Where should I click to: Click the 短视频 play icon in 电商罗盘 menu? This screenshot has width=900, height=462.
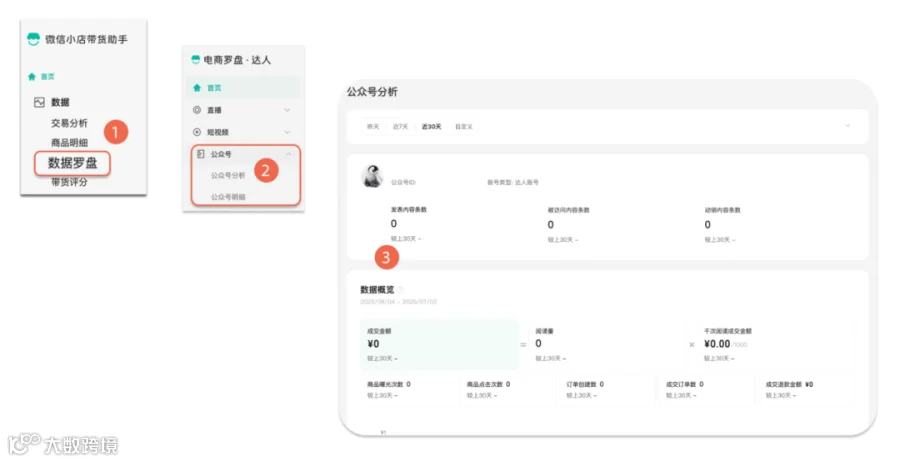(x=197, y=132)
